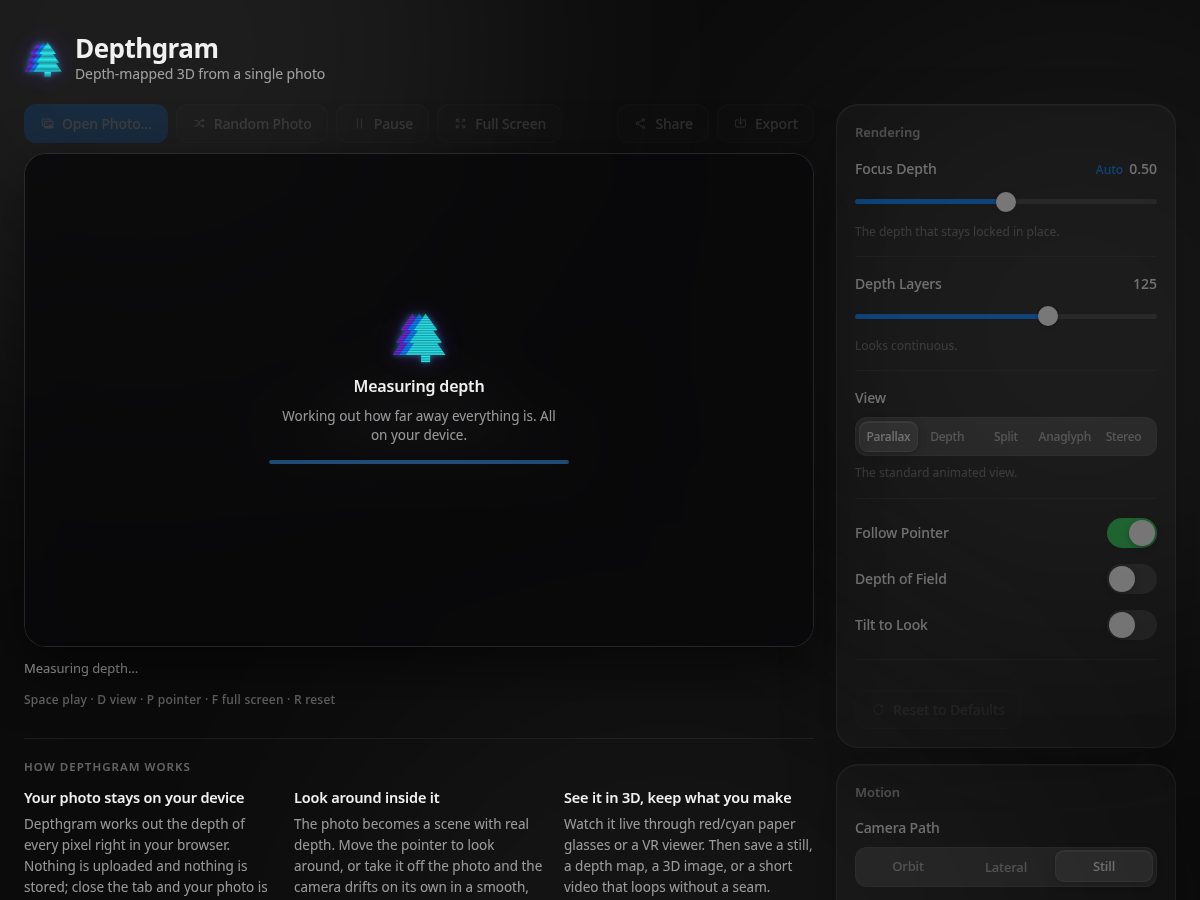This screenshot has width=1200, height=900.
Task: Switch to the Anaglyph view
Action: tap(1064, 437)
